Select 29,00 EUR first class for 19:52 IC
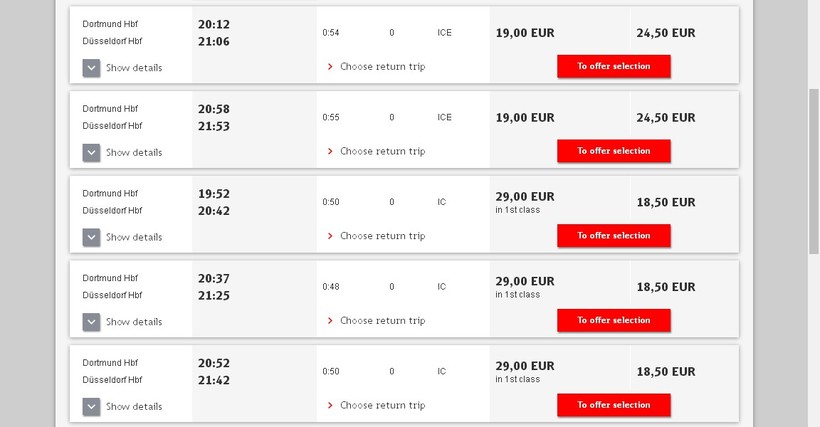The width and height of the screenshot is (820, 427). click(x=525, y=198)
